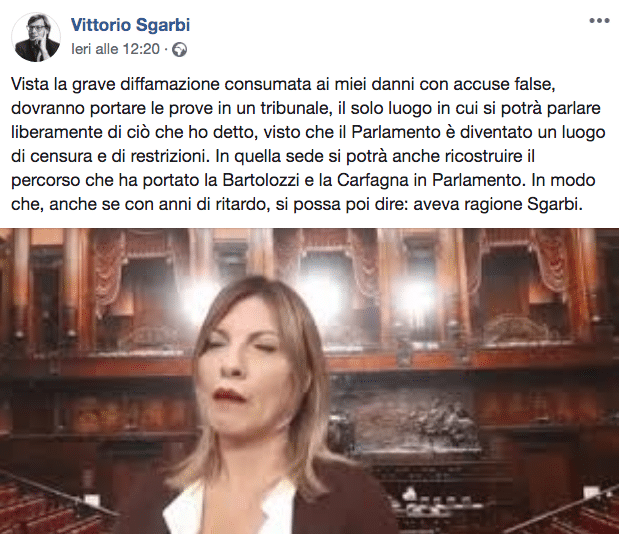Click the text line beginning 'liberamente di ciò'
The height and width of the screenshot is (534, 619).
[308, 133]
